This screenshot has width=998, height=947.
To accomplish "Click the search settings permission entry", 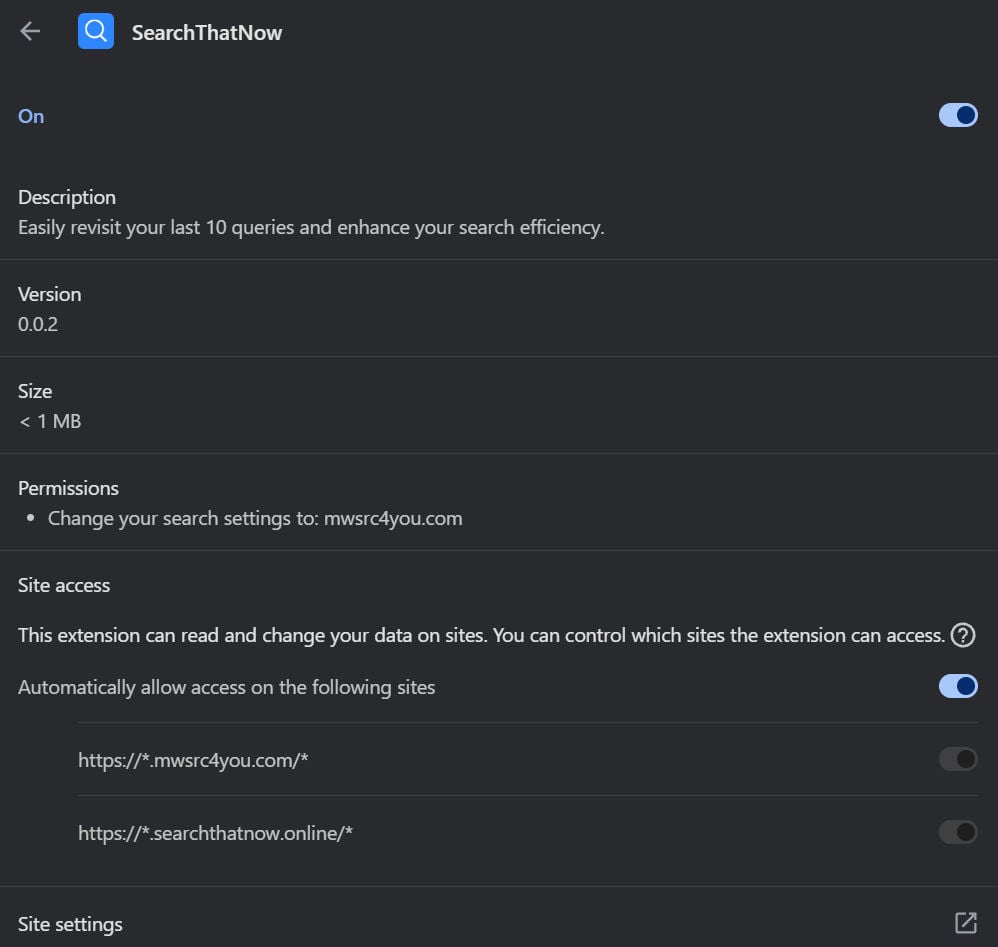I will point(255,518).
